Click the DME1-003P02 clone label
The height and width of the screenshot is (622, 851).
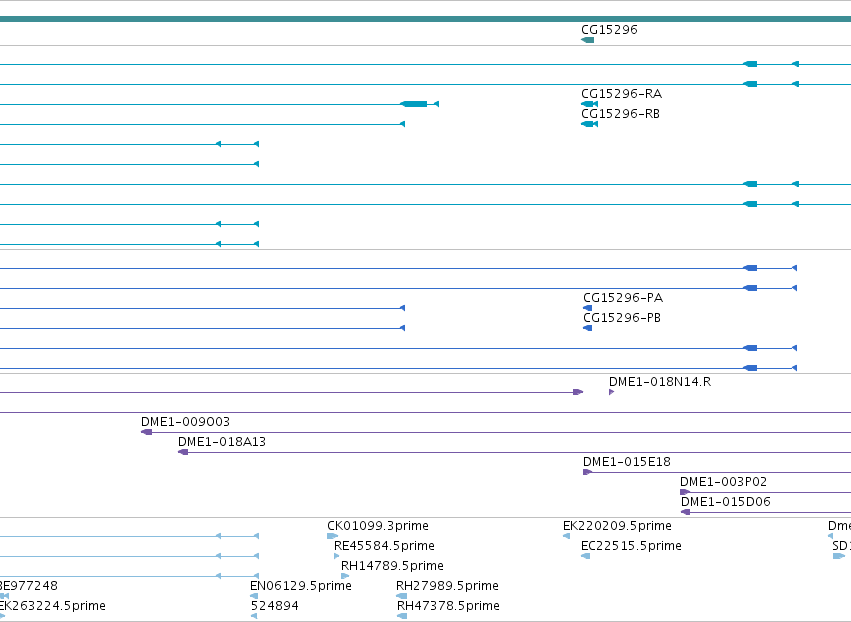(723, 482)
